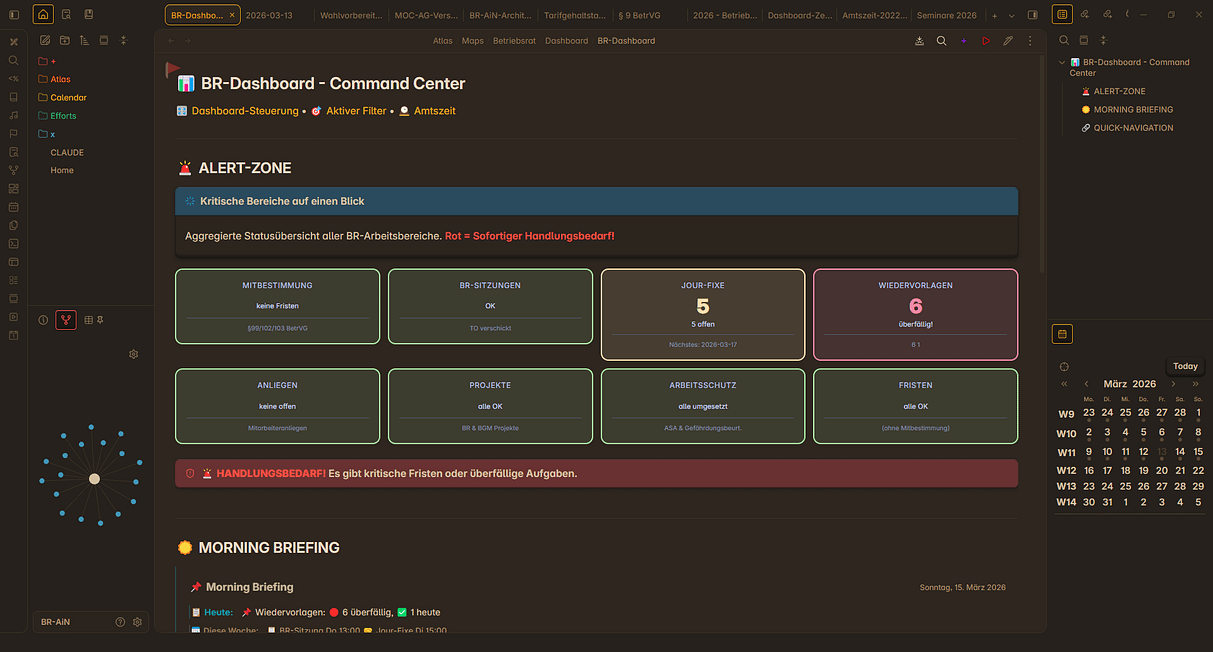The image size is (1213, 652).
Task: Click the search magnifier in note toolbar
Action: coord(941,41)
